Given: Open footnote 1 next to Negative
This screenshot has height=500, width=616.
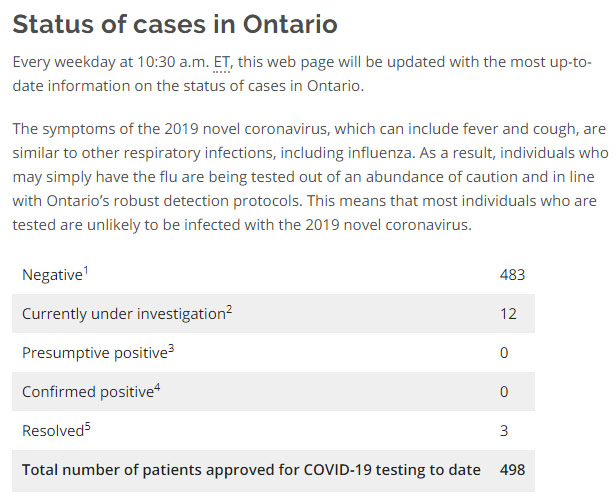Looking at the screenshot, I should [x=89, y=269].
